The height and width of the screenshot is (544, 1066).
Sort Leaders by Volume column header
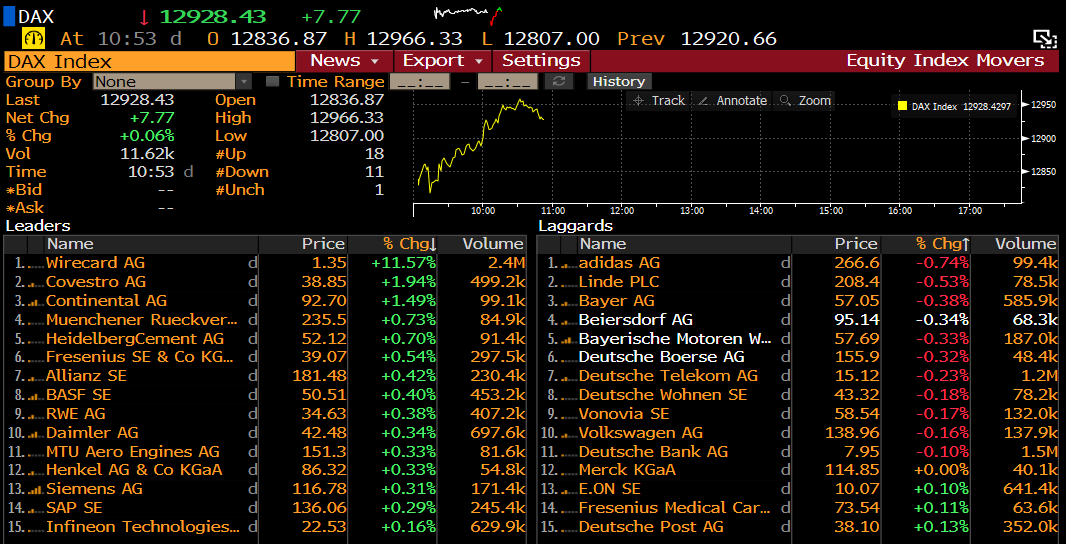(x=481, y=244)
